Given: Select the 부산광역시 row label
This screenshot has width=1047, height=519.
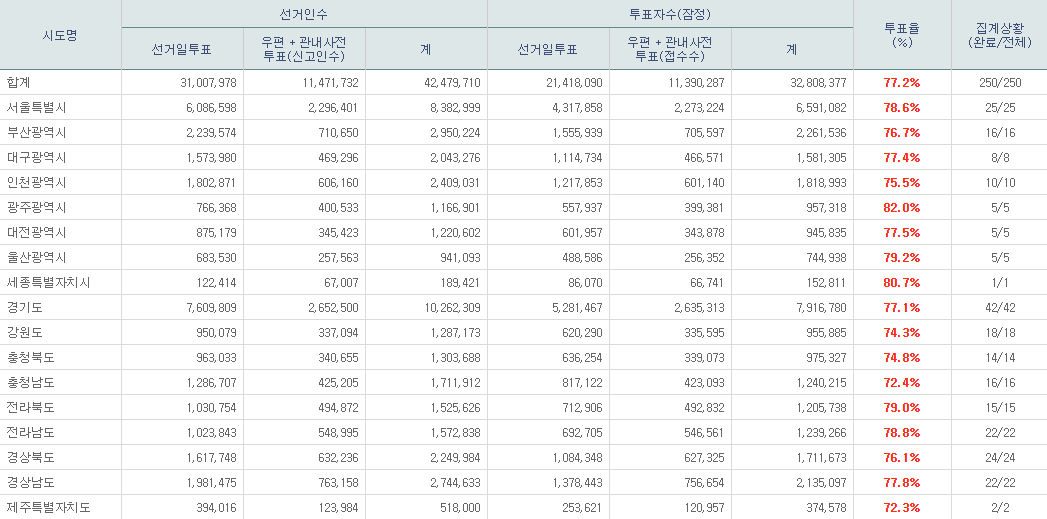Looking at the screenshot, I should (x=37, y=132).
